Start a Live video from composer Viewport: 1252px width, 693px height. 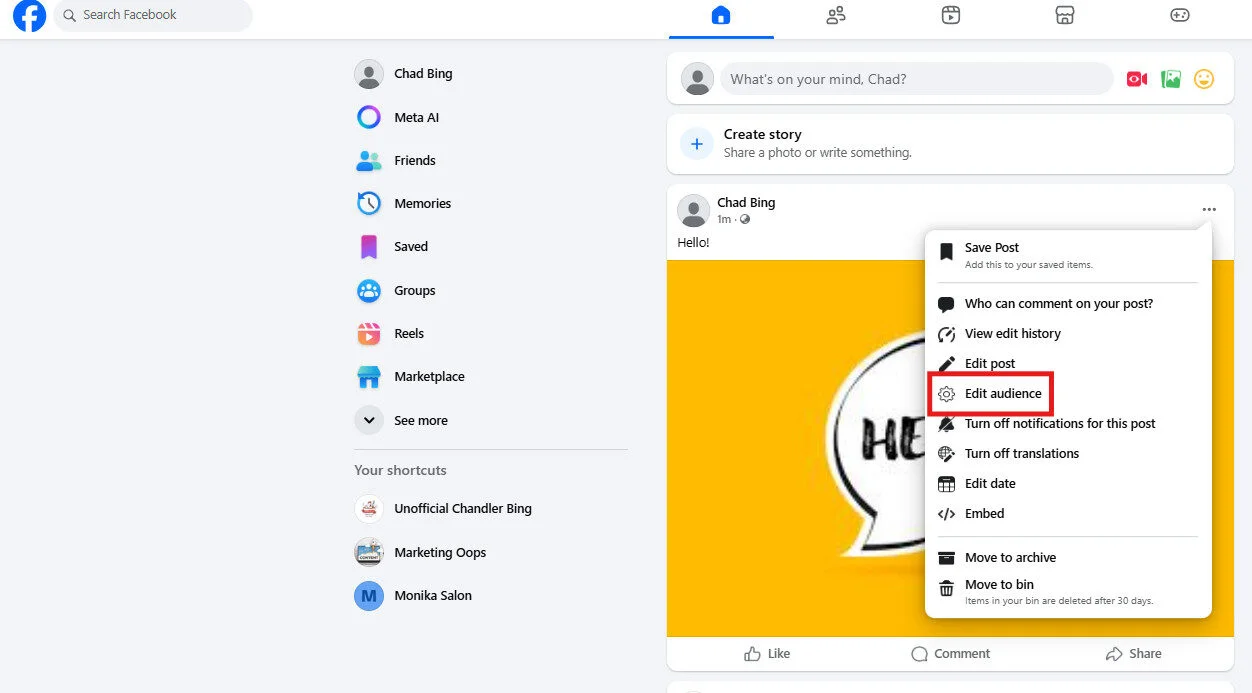(x=1137, y=79)
